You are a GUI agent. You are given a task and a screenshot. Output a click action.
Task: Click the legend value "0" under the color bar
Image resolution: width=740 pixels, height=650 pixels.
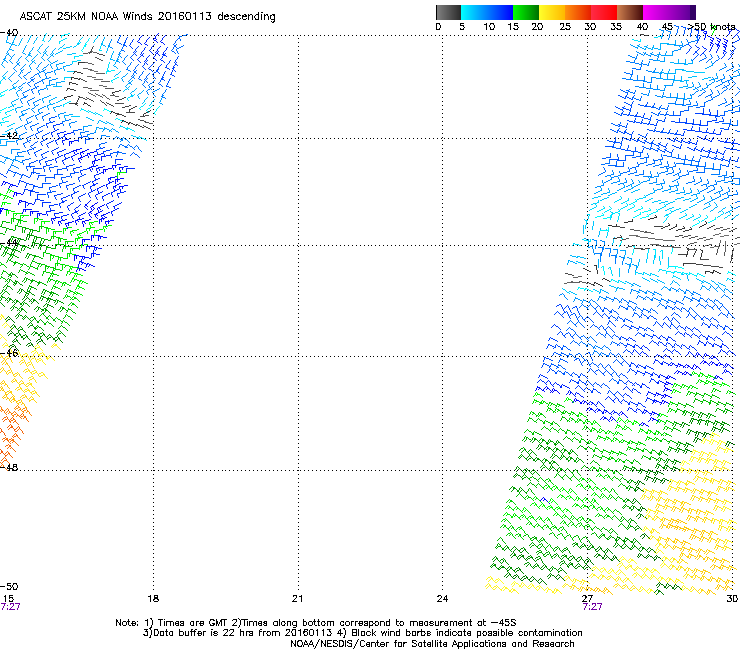click(438, 27)
